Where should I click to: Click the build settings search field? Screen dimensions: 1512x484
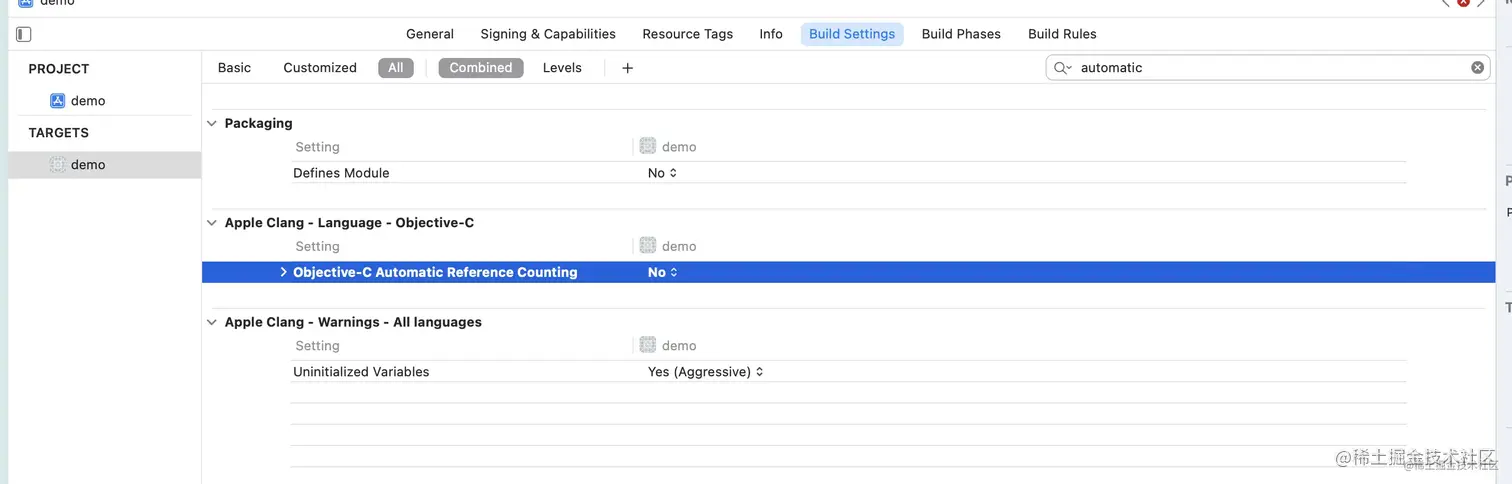(x=1270, y=68)
